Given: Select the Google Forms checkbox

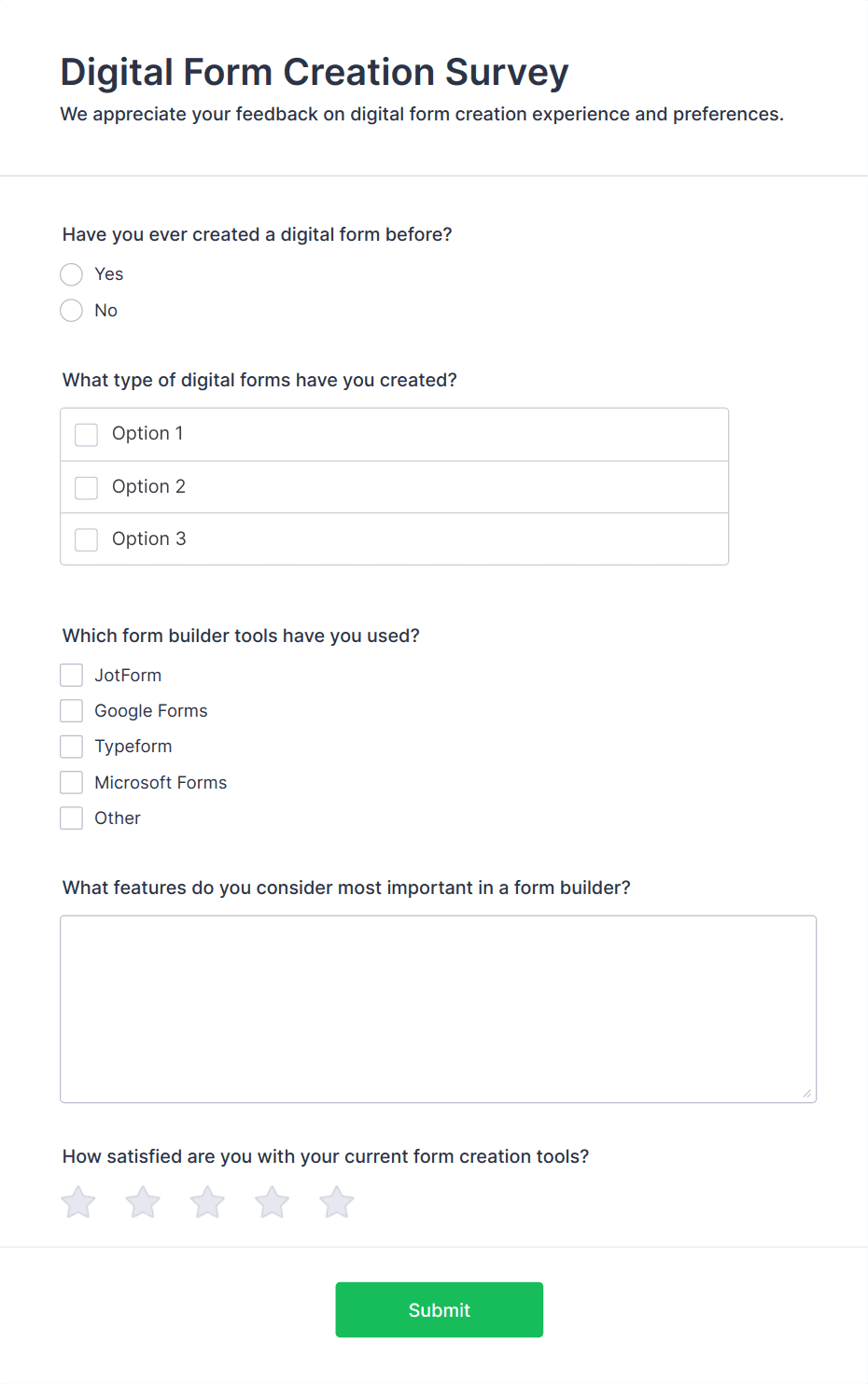Looking at the screenshot, I should click(72, 711).
